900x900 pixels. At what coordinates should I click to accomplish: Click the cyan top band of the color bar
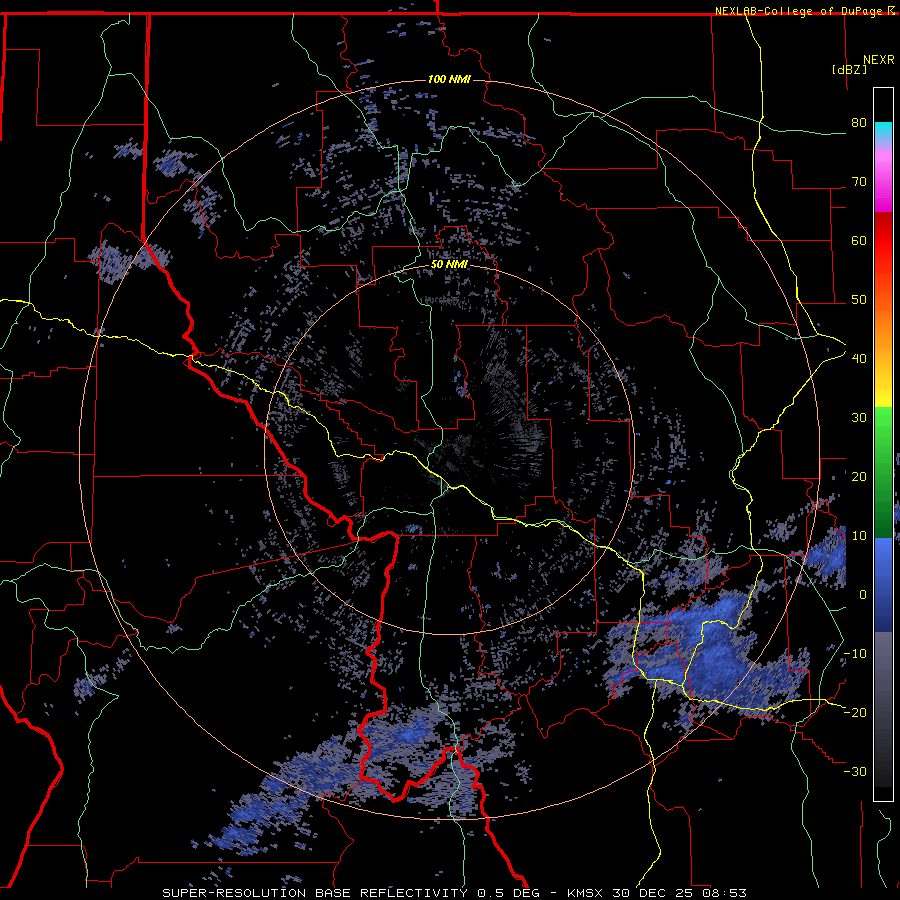coord(883,131)
